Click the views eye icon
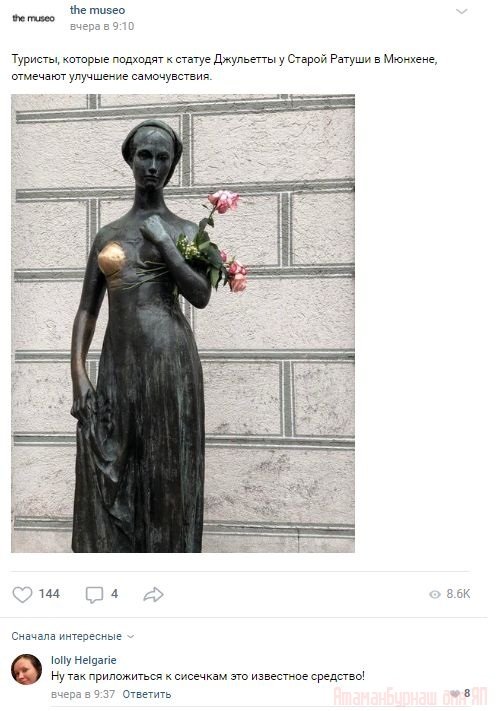The height and width of the screenshot is (711, 499). 435,594
